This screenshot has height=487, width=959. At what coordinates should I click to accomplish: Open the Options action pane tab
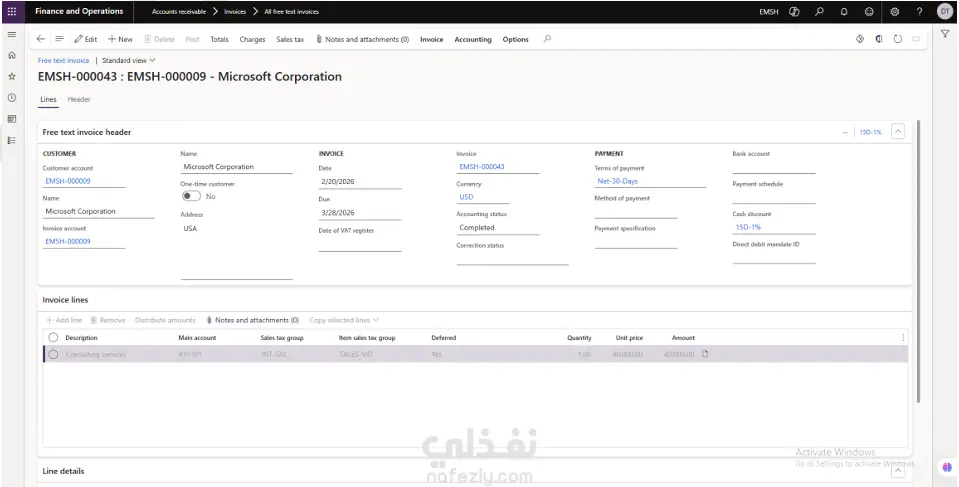coord(516,39)
